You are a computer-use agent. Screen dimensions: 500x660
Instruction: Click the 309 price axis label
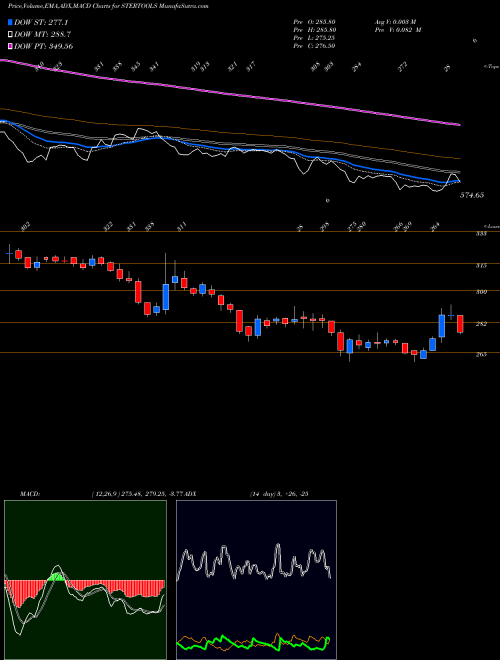(x=482, y=292)
